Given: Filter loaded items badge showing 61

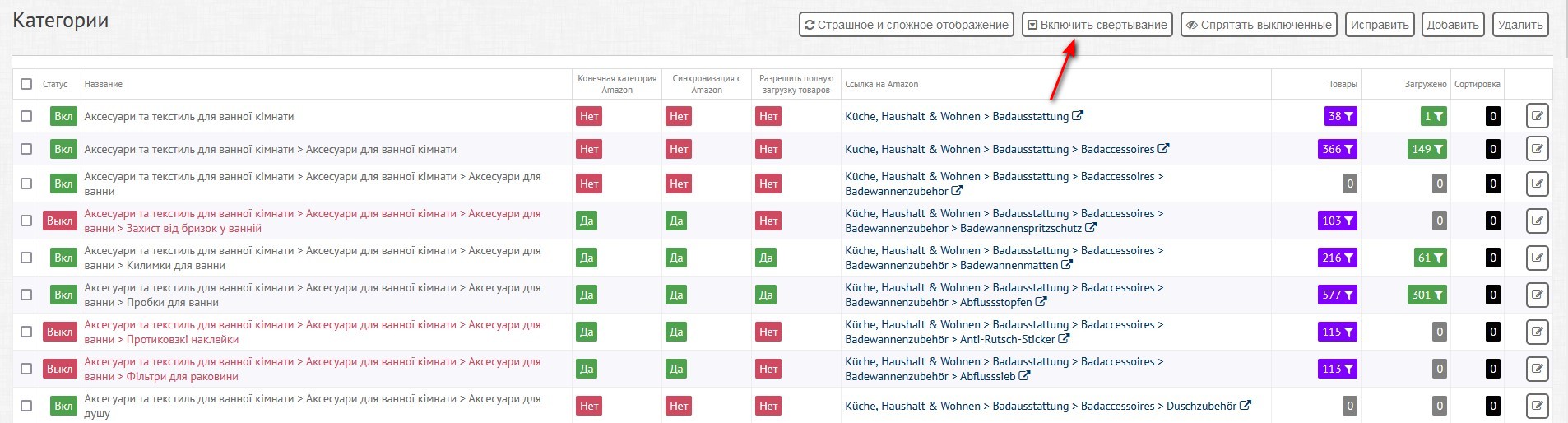Looking at the screenshot, I should 1431,258.
